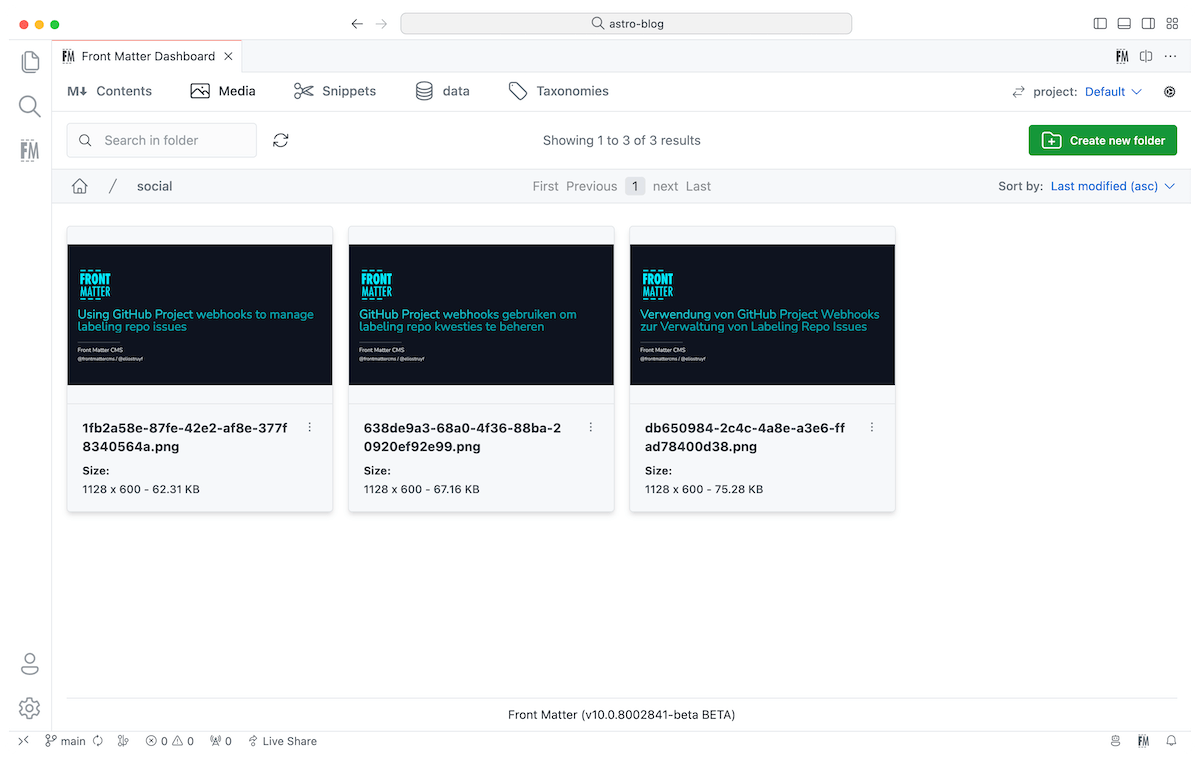Select the Snippets scissors icon
Viewport: 1200px width, 759px height.
(303, 91)
